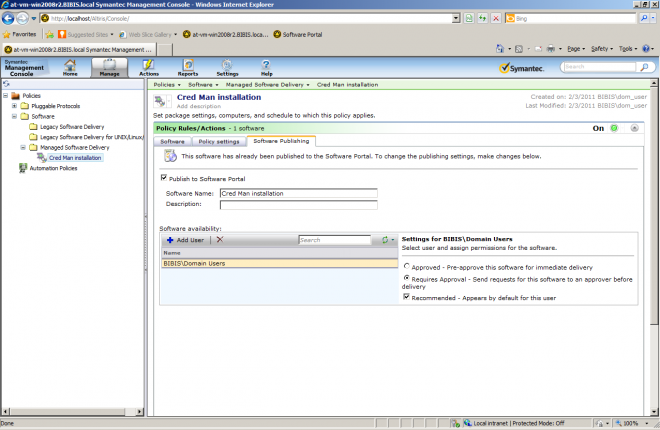660x430 pixels.
Task: Click the IE Feeds icon
Action: [519, 49]
